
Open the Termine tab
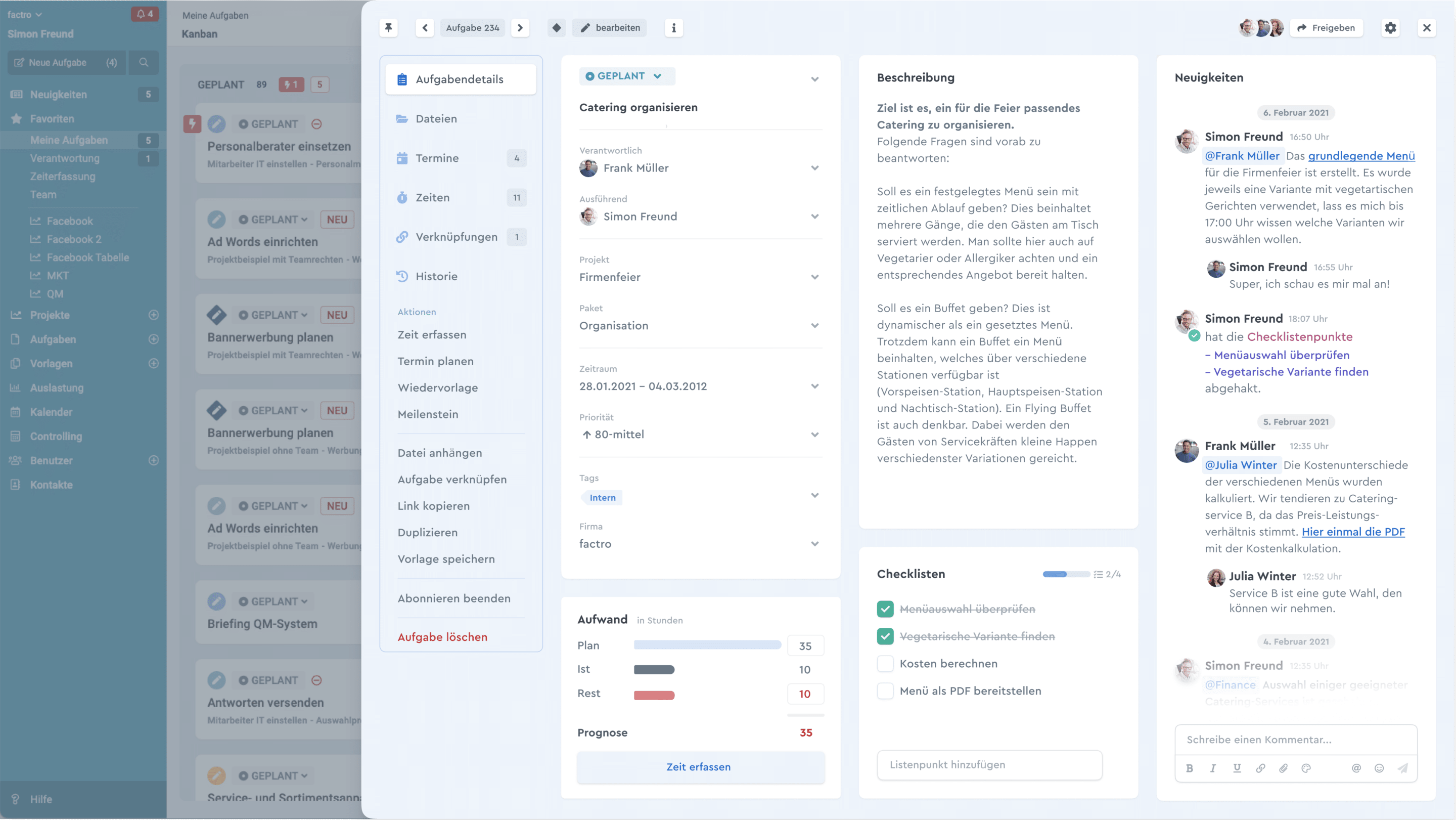click(461, 158)
